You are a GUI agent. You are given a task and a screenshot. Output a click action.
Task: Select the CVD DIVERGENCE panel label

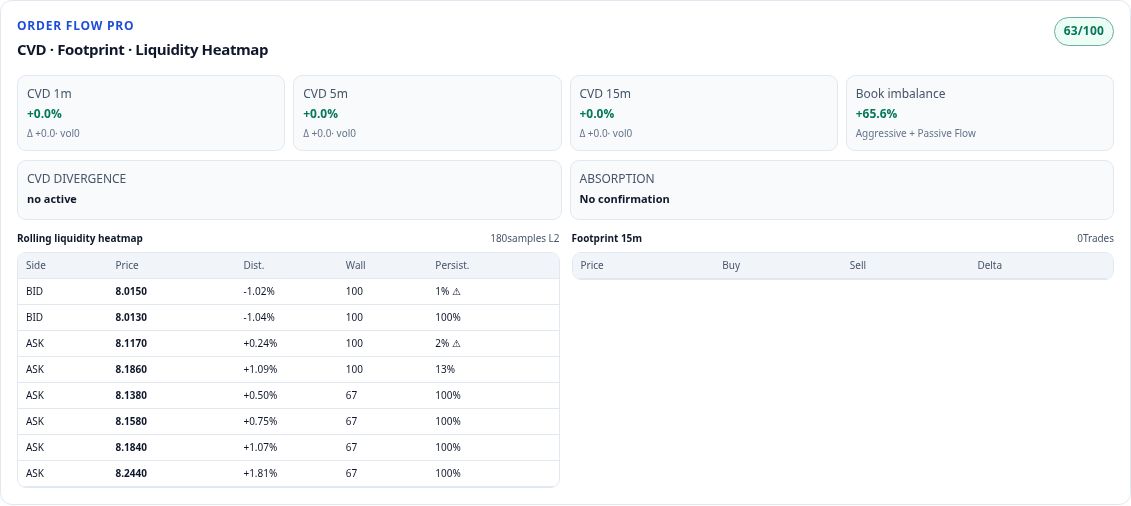[x=76, y=179]
